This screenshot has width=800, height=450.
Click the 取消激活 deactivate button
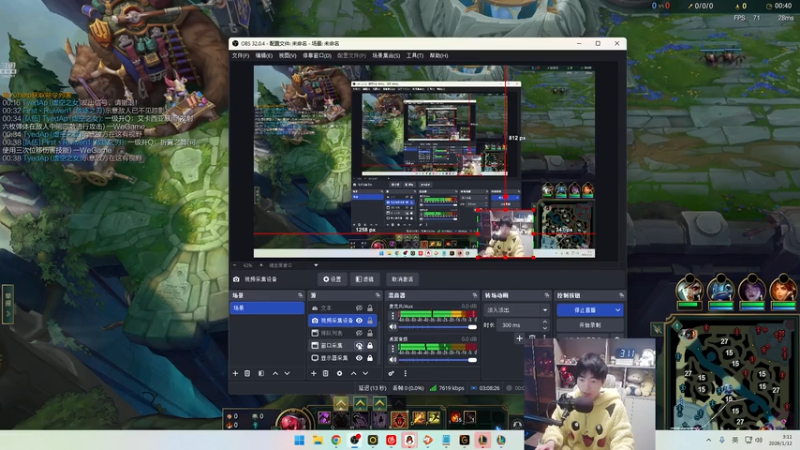pos(402,279)
